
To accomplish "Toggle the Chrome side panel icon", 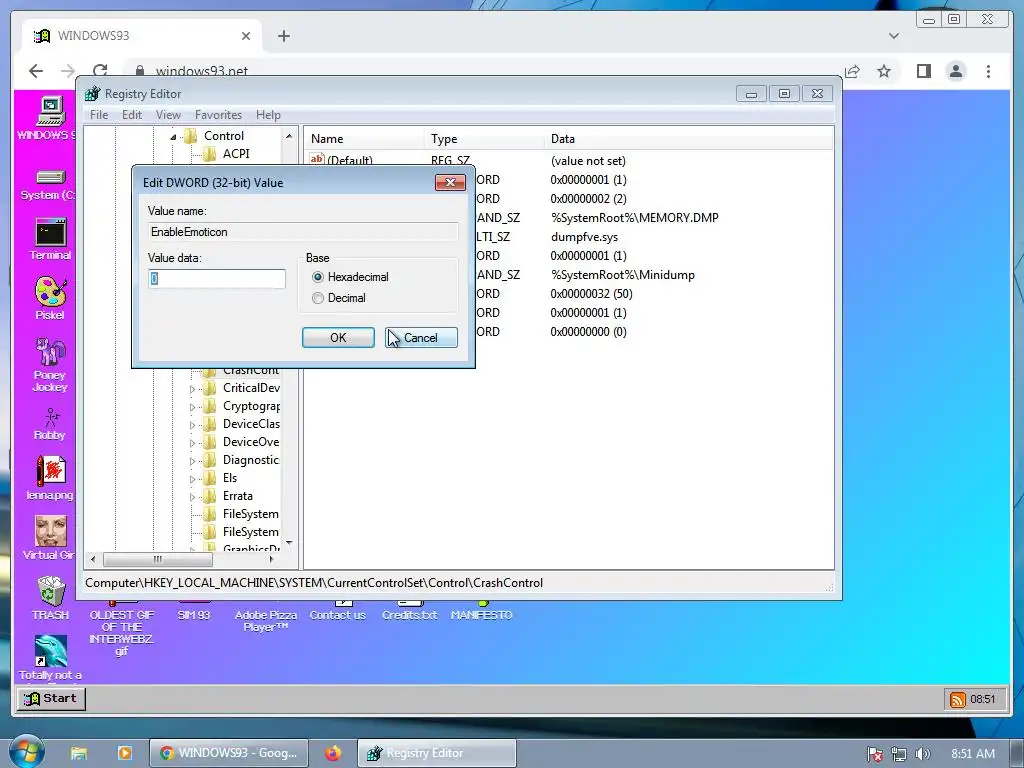I will tap(923, 71).
